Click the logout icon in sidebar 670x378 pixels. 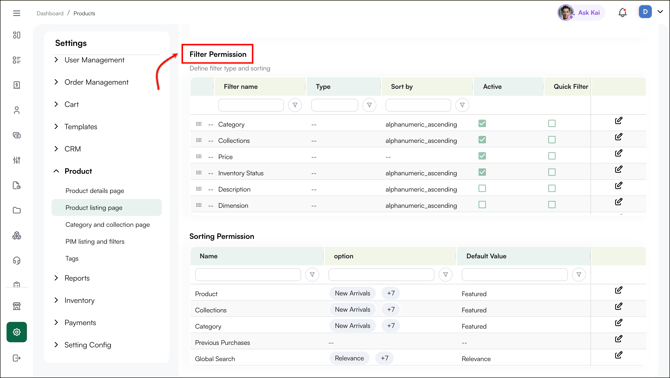point(17,358)
